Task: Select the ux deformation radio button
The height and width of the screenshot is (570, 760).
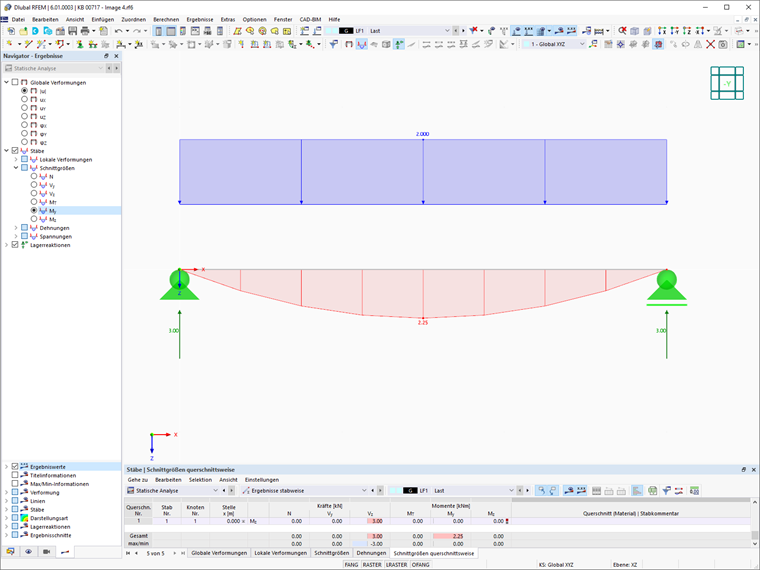Action: coord(24,99)
